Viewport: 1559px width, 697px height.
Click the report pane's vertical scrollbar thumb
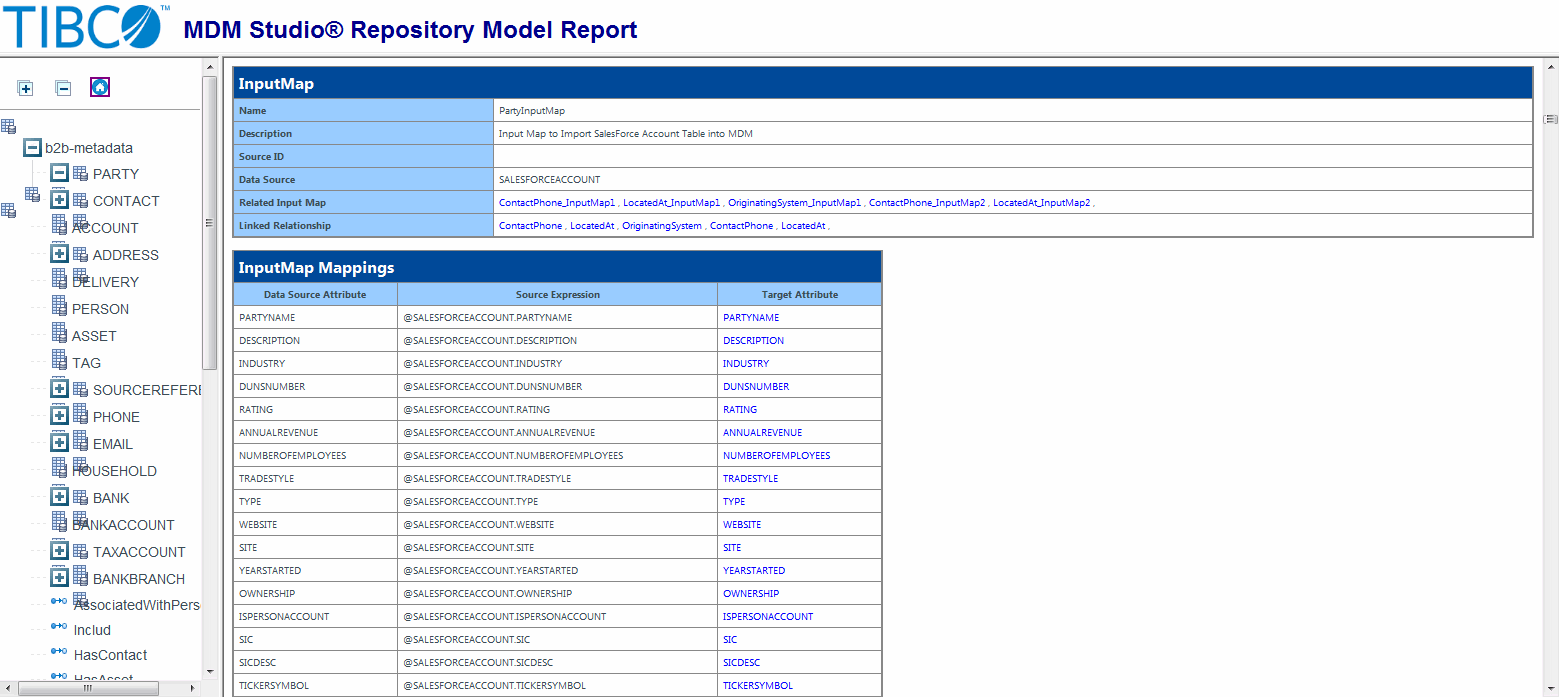tap(1551, 118)
